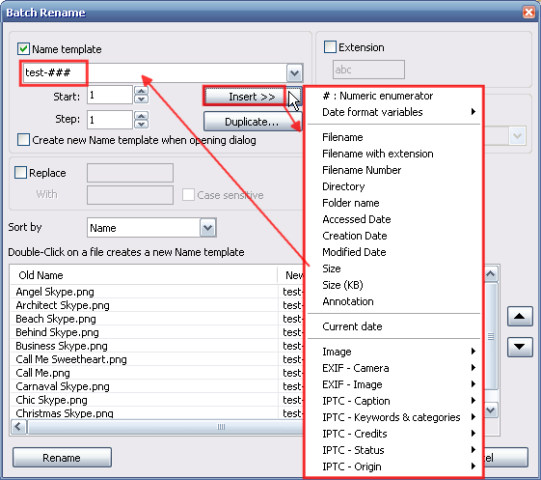The height and width of the screenshot is (480, 541).
Task: Select Angel Skype.png in file list
Action: pos(55,292)
